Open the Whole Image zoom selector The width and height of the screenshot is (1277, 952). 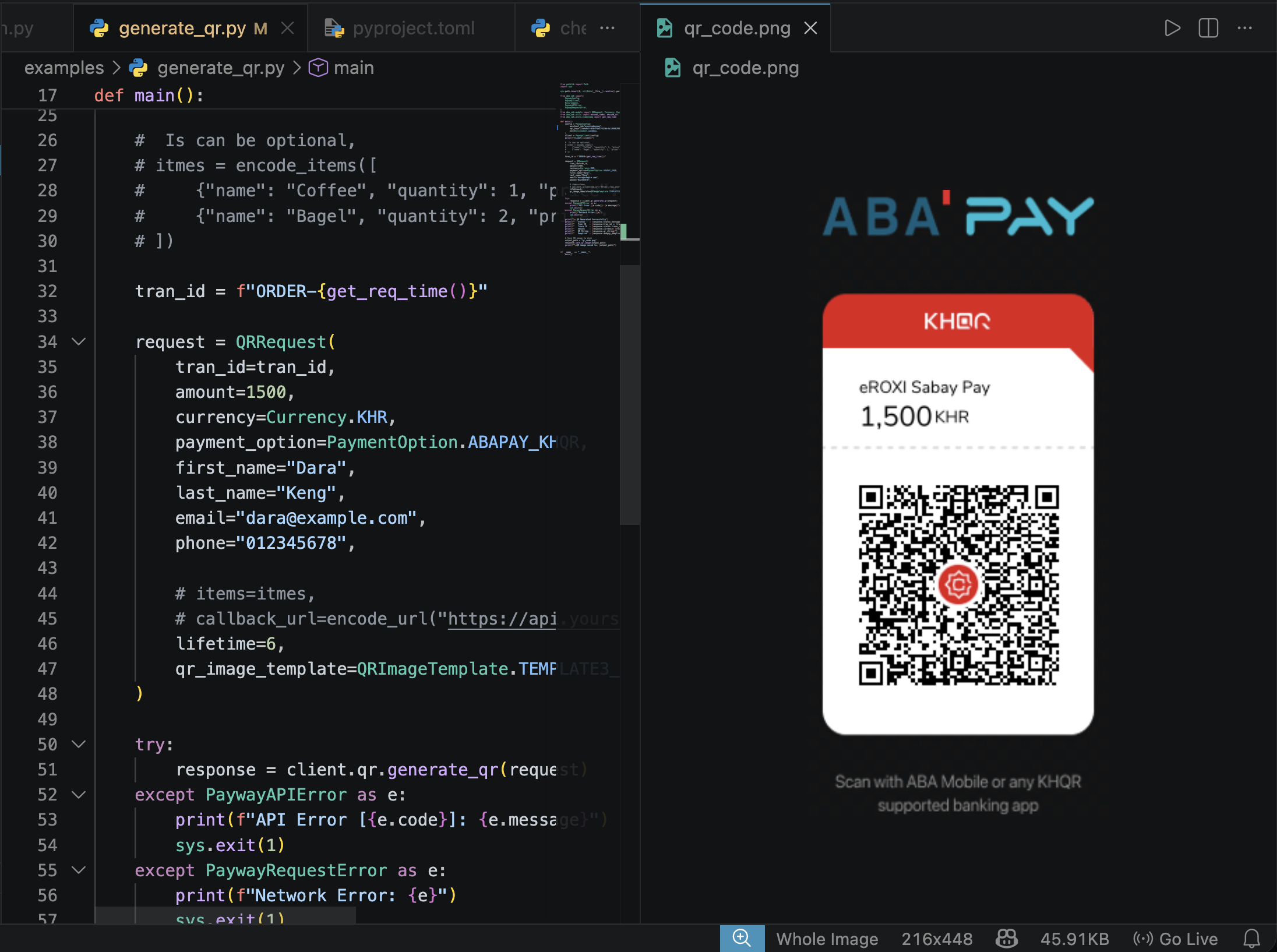827,939
